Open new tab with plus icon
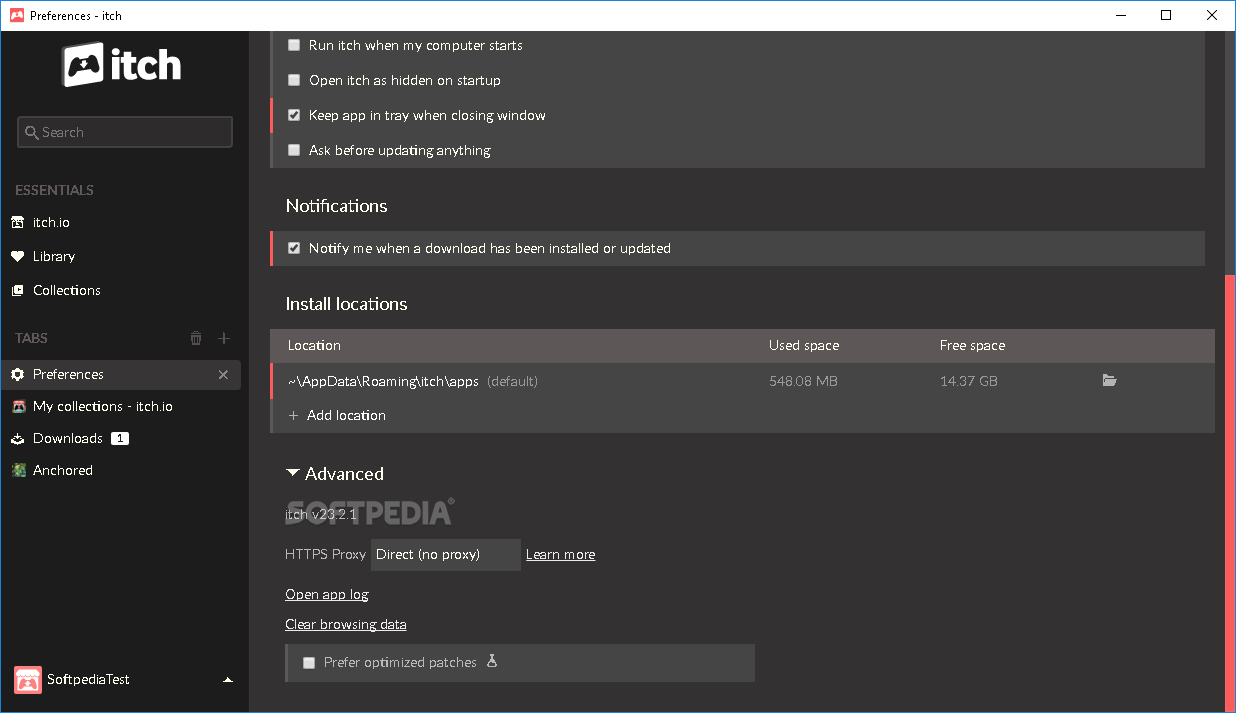Screen dimensions: 1236x713 [224, 338]
